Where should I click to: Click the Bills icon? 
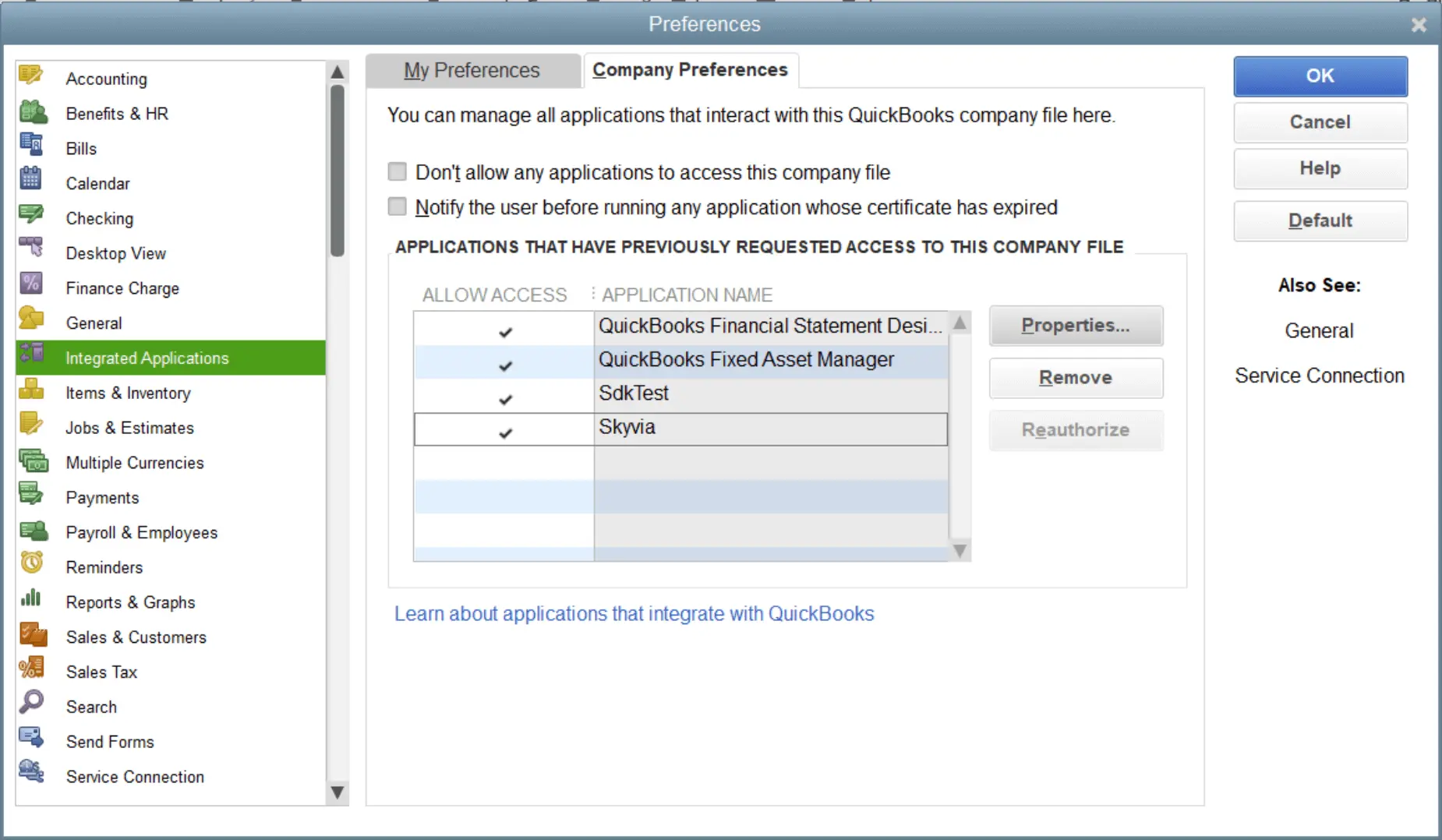pyautogui.click(x=31, y=145)
